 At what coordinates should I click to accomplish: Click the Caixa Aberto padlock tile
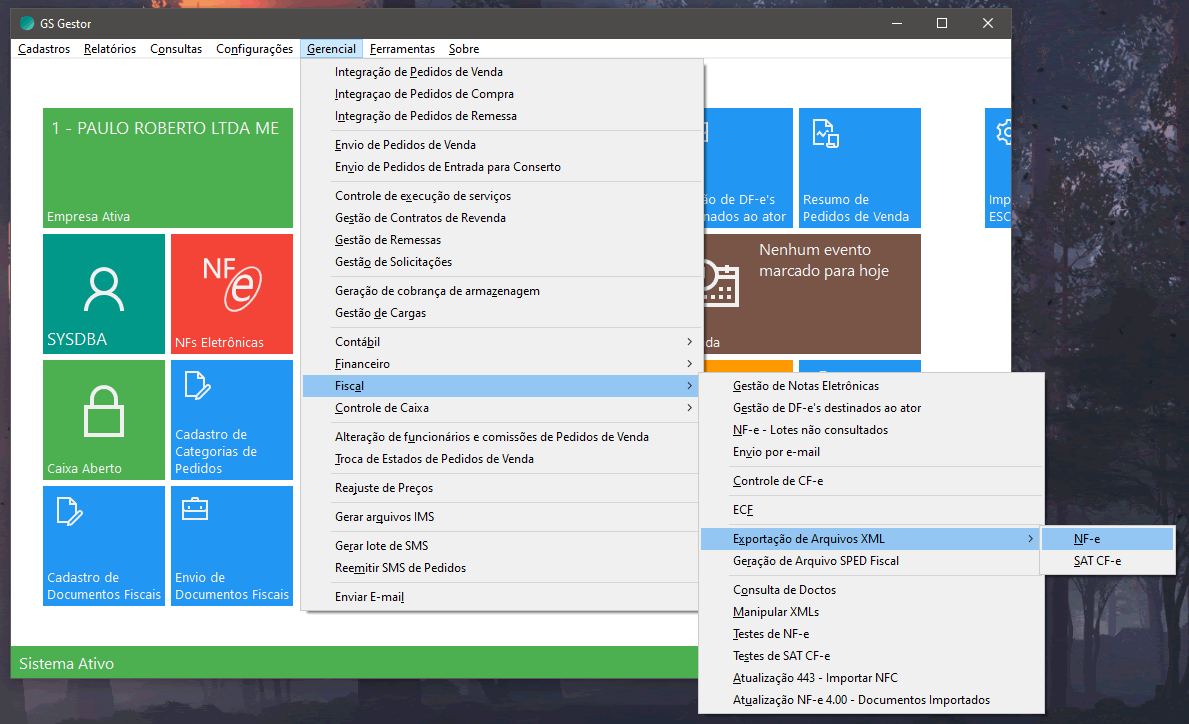click(x=104, y=419)
